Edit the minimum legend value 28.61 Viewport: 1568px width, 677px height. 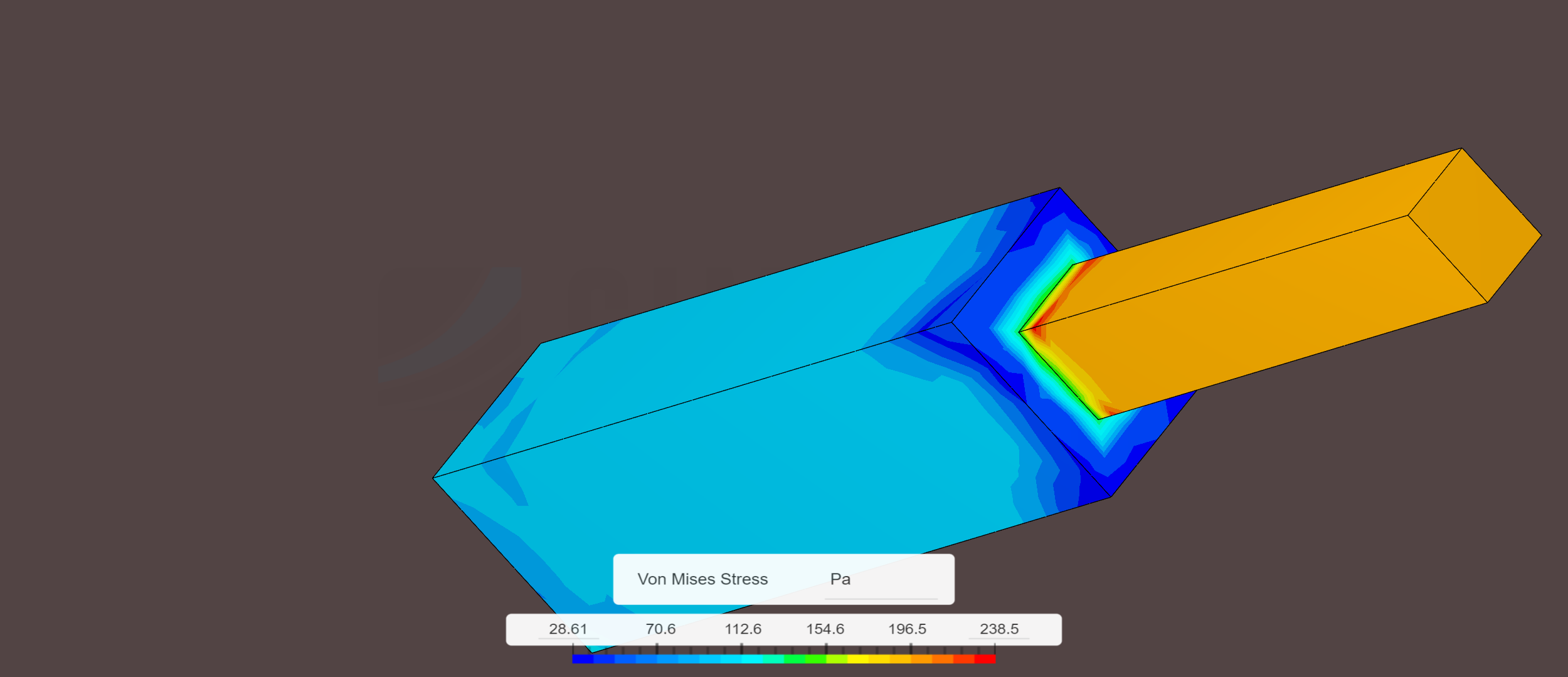568,629
